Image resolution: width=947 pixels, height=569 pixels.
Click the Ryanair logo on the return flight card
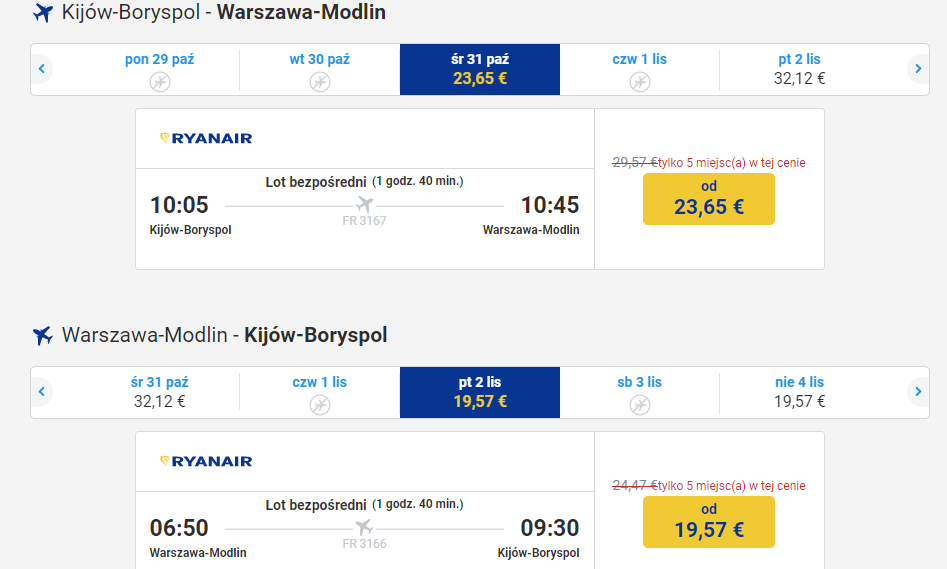206,461
